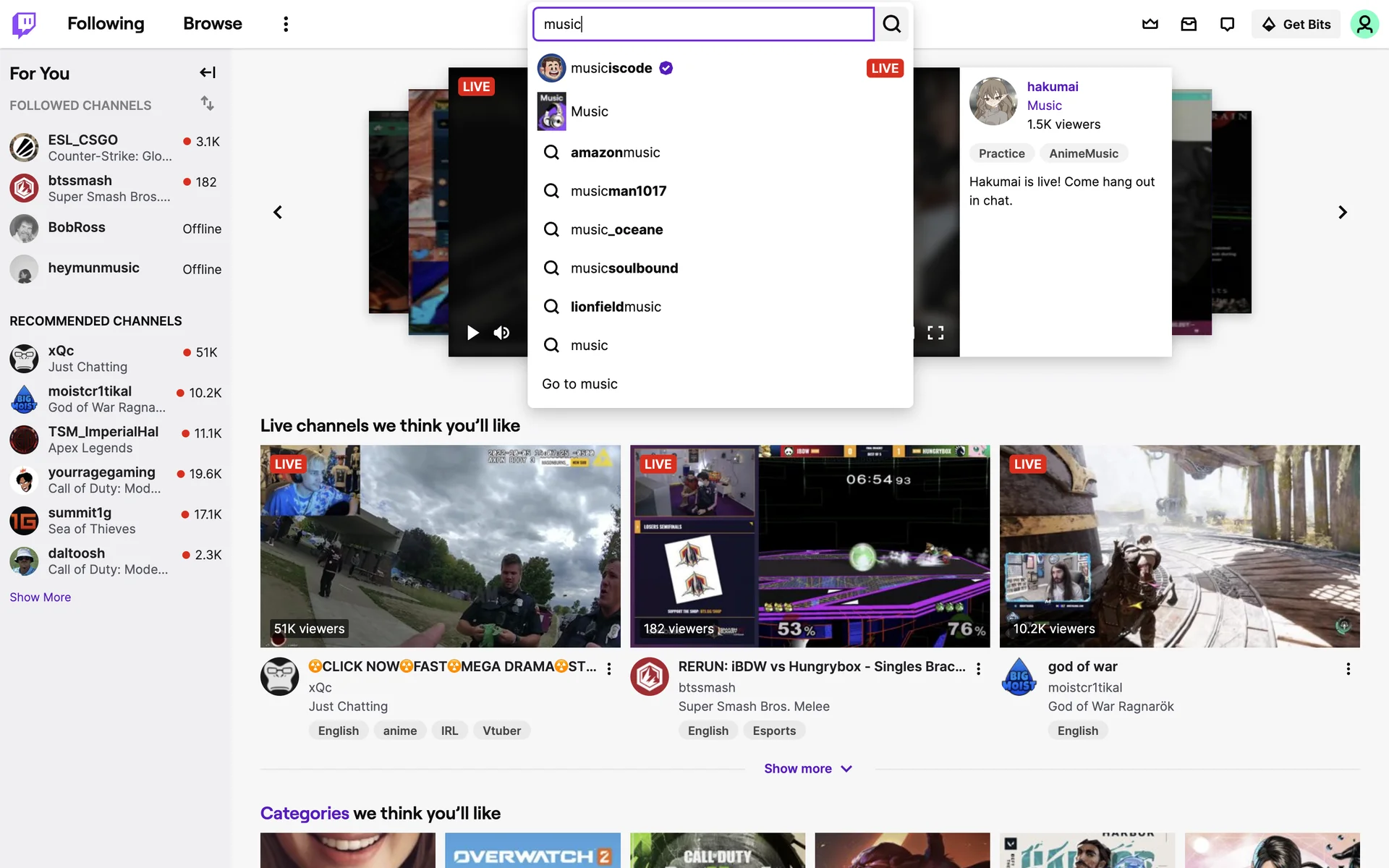The height and width of the screenshot is (868, 1389).
Task: Click the Get Bits button
Action: coord(1296,24)
